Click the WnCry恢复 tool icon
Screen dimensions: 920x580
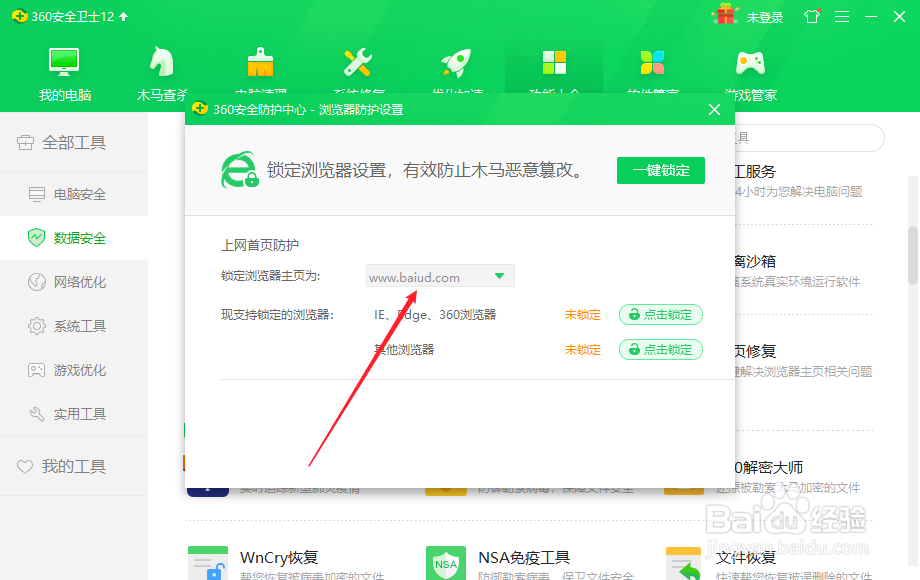click(208, 564)
